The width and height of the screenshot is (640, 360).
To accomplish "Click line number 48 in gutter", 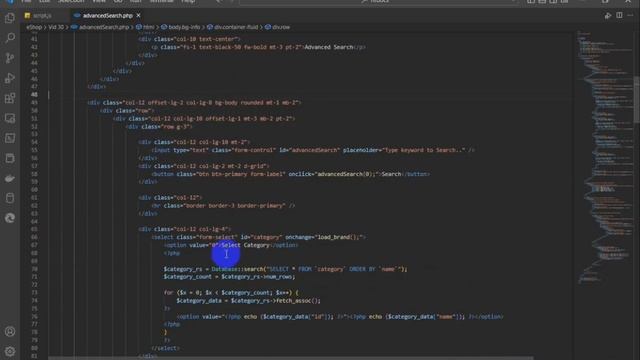I will tap(34, 94).
